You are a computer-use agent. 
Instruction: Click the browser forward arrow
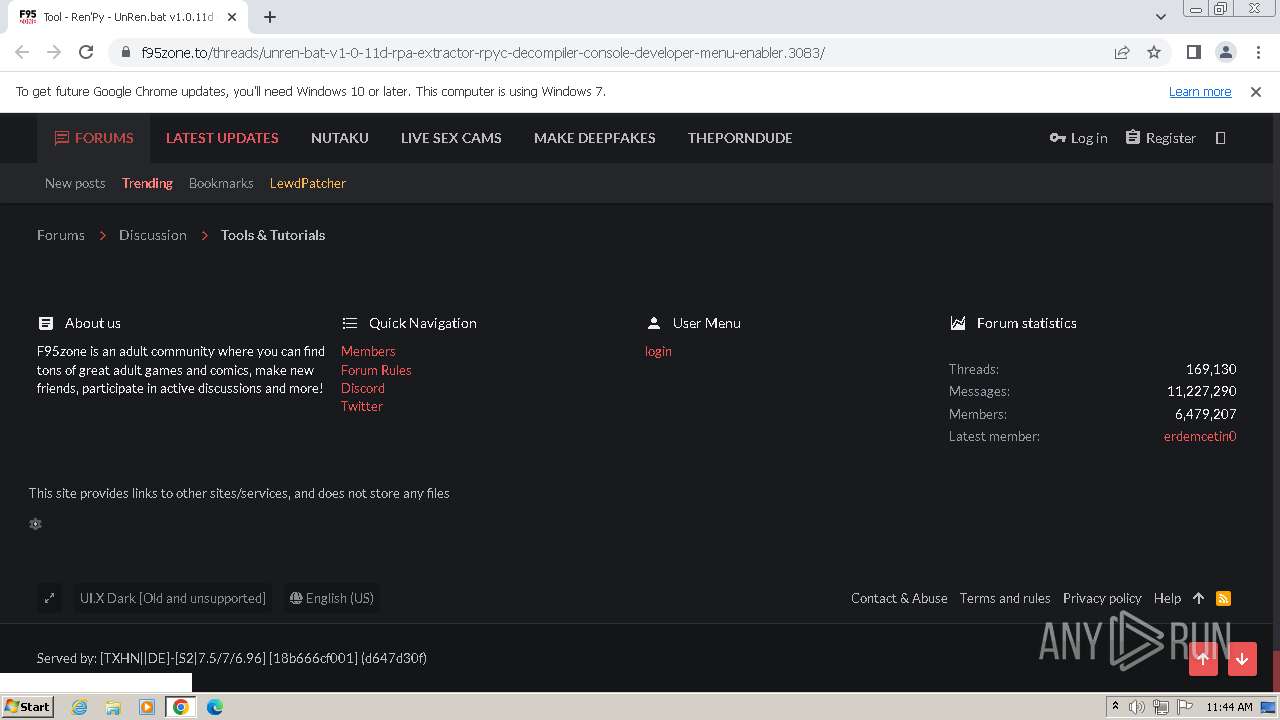point(54,52)
